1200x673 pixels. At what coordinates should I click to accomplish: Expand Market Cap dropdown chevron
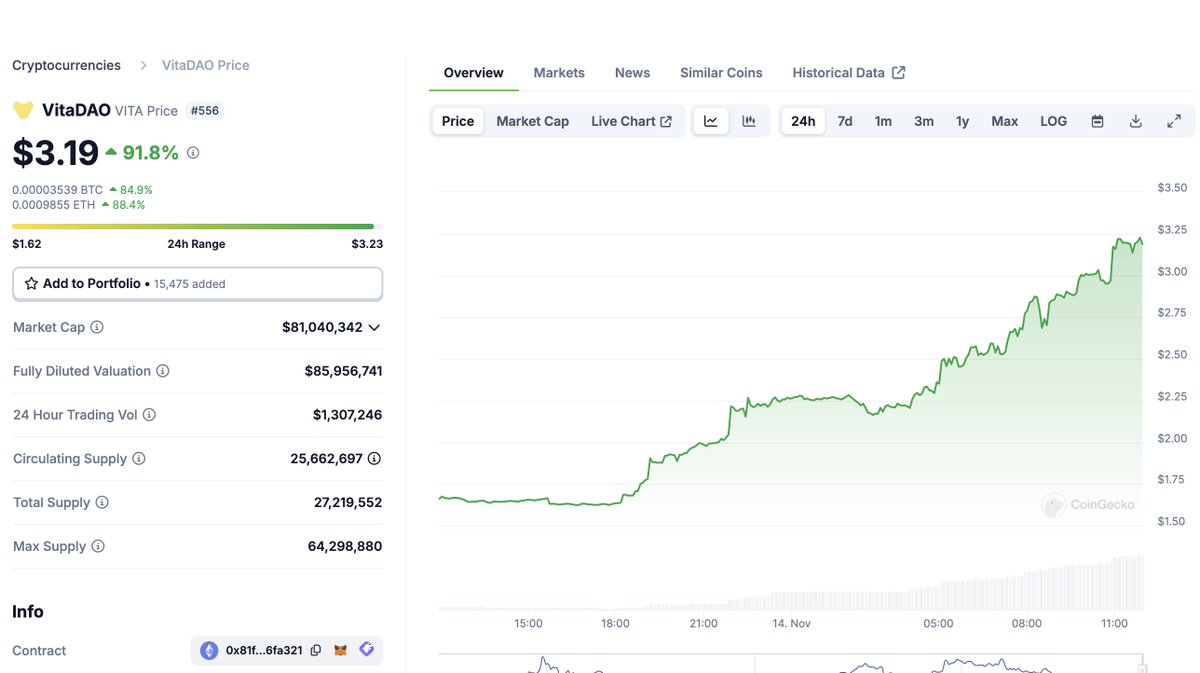point(374,327)
